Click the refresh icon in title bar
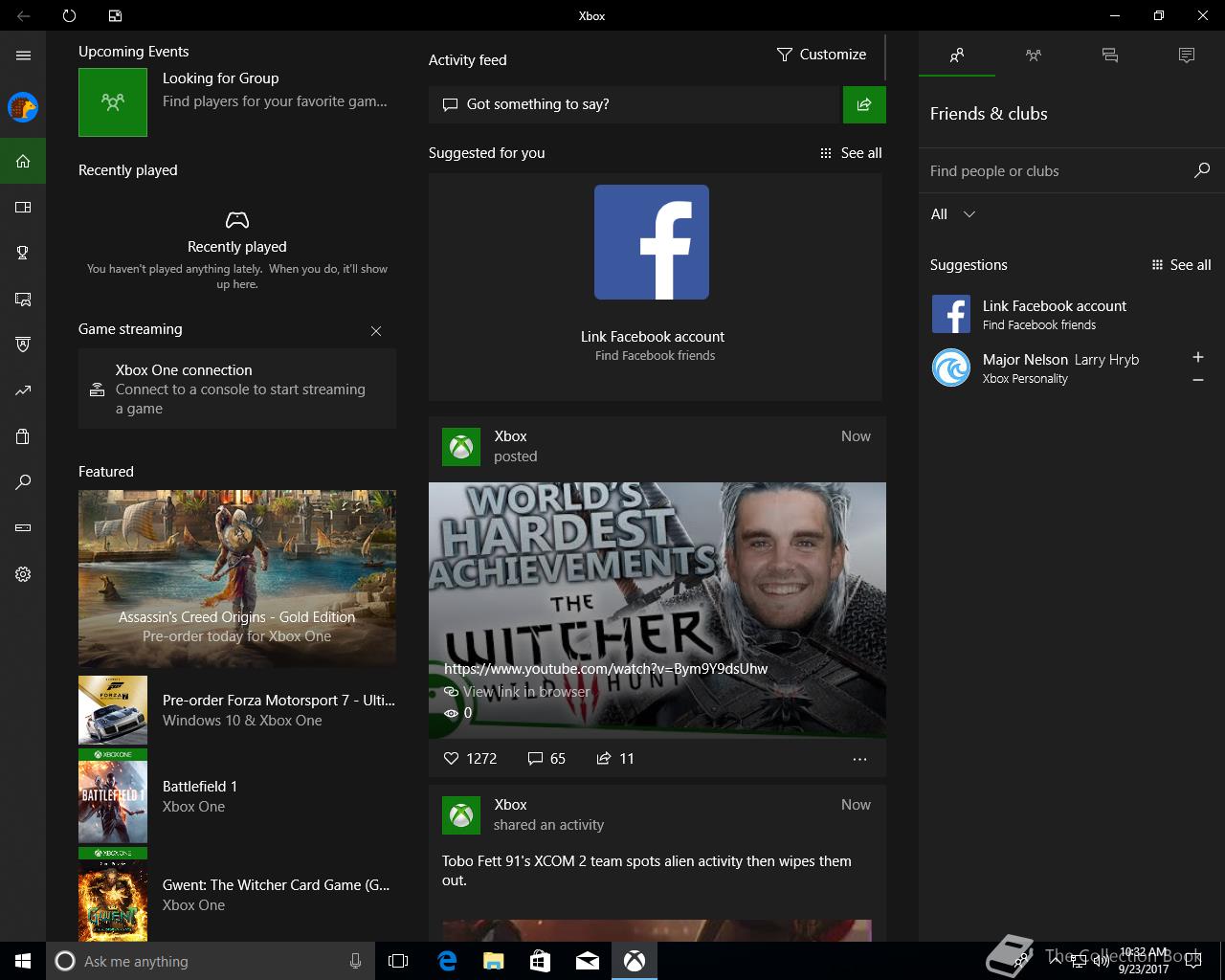1225x980 pixels. point(69,15)
